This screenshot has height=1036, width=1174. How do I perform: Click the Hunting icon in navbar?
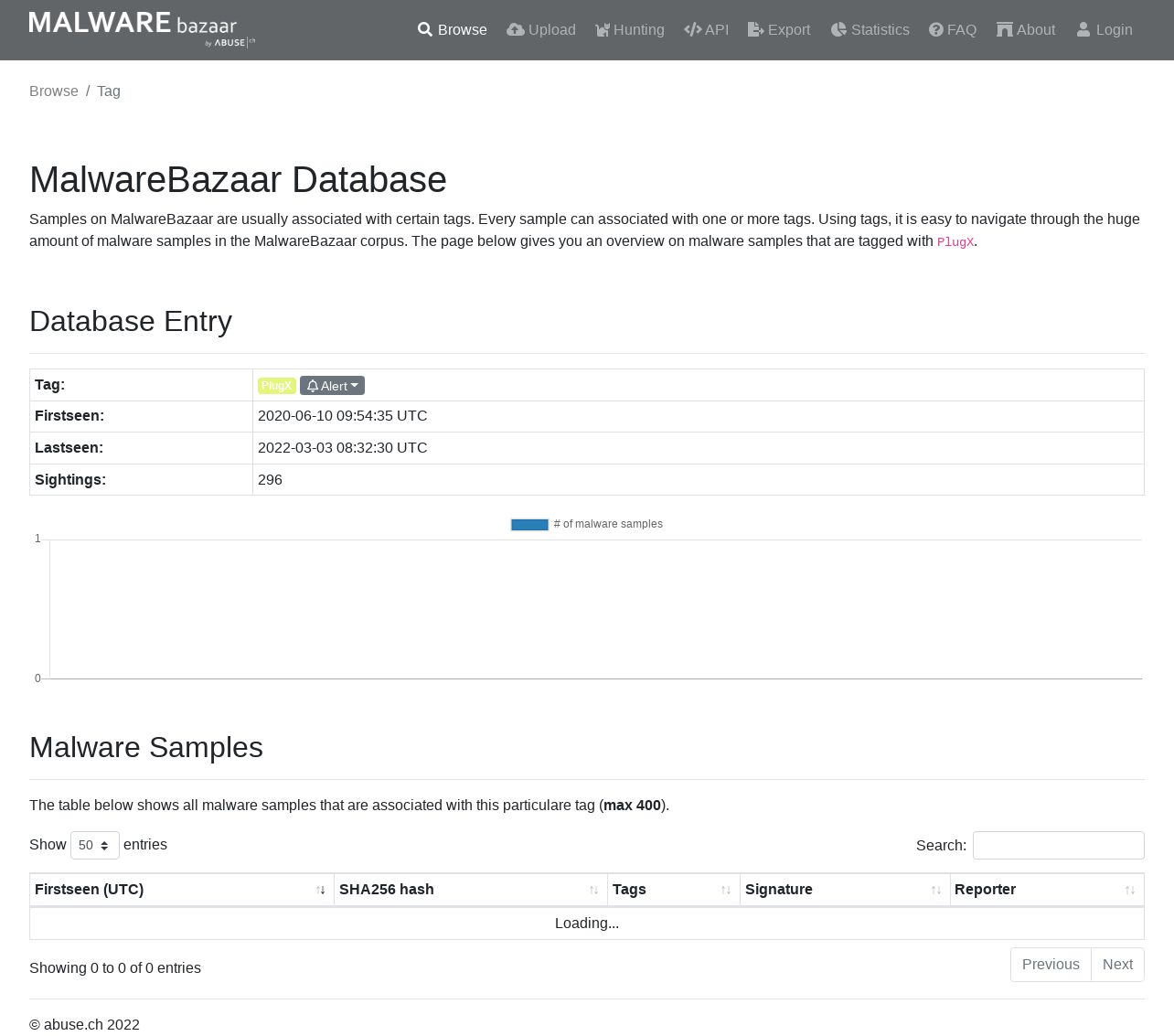603,30
